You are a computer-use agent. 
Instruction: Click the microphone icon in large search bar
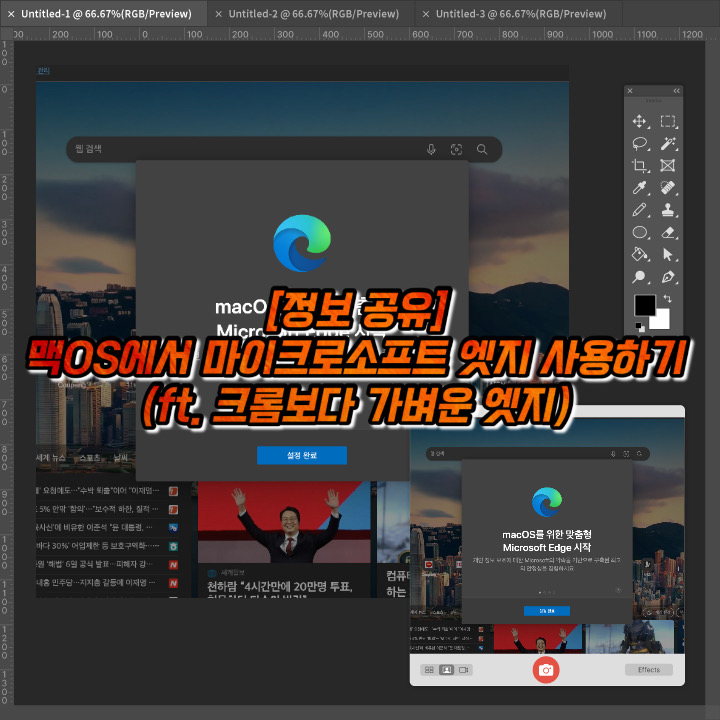tap(431, 149)
